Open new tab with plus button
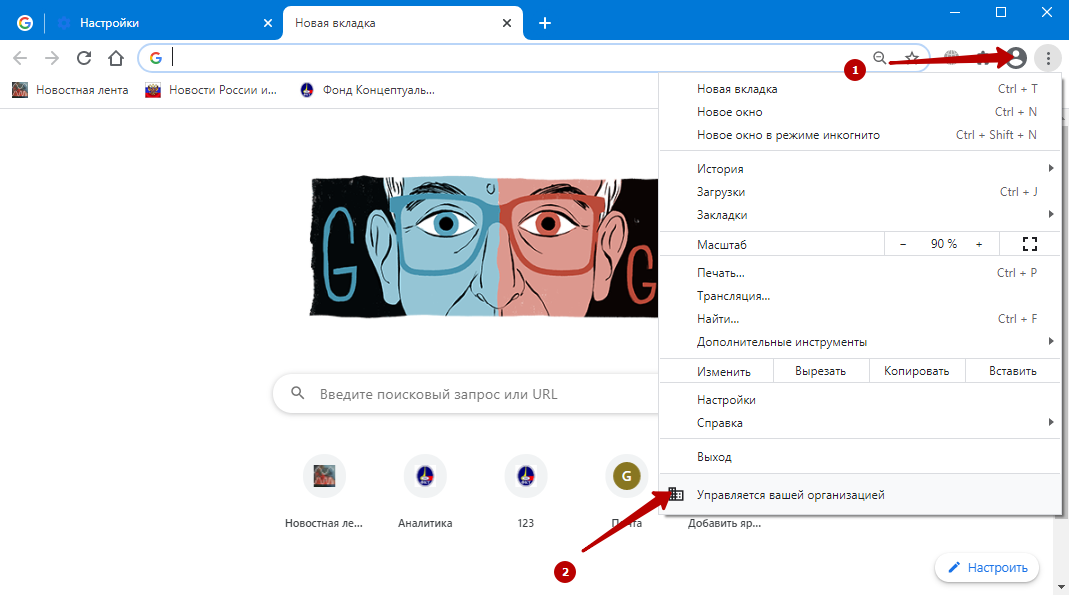The width and height of the screenshot is (1069, 595). [545, 23]
